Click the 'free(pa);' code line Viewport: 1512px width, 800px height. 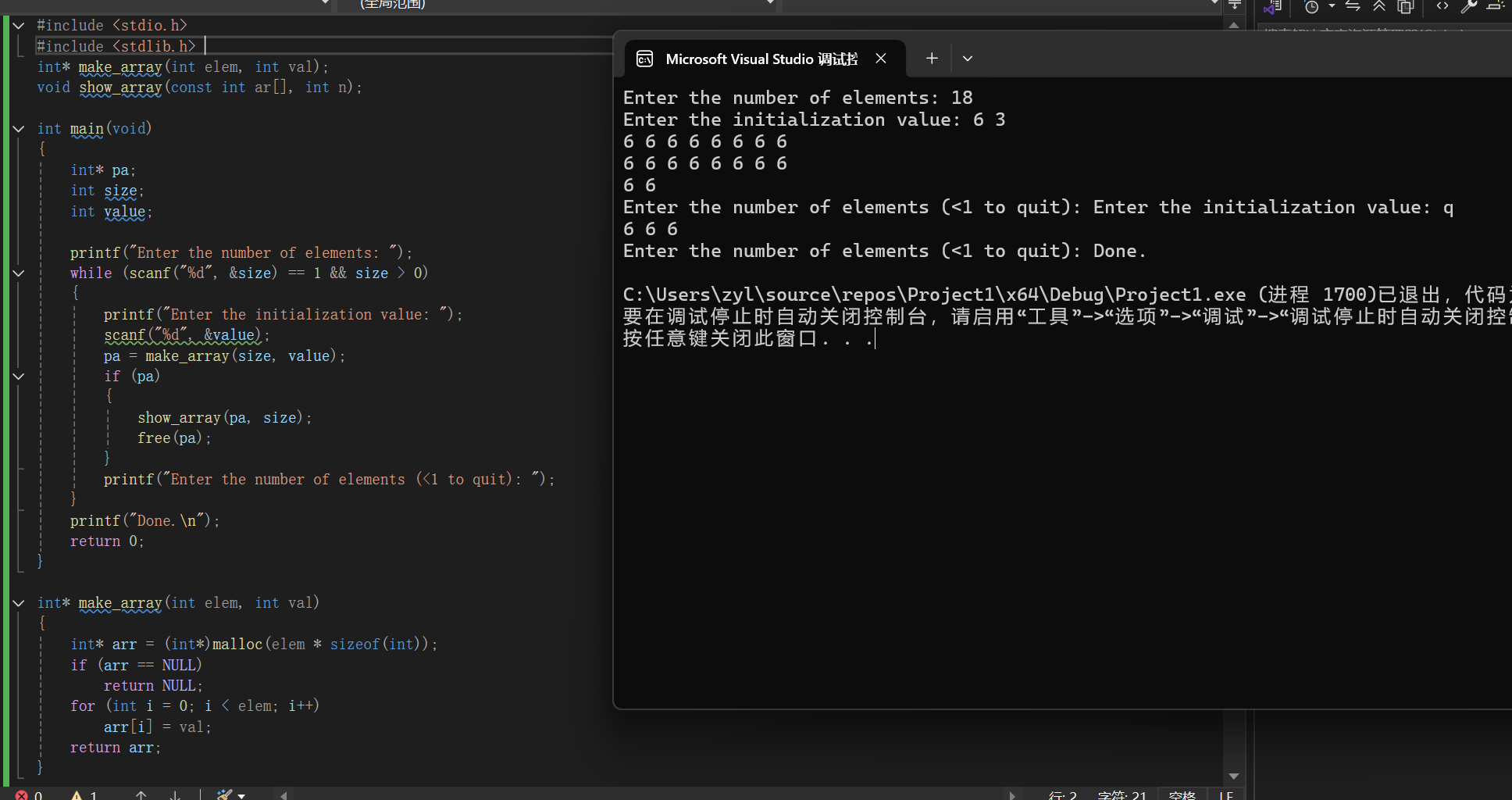(x=174, y=438)
